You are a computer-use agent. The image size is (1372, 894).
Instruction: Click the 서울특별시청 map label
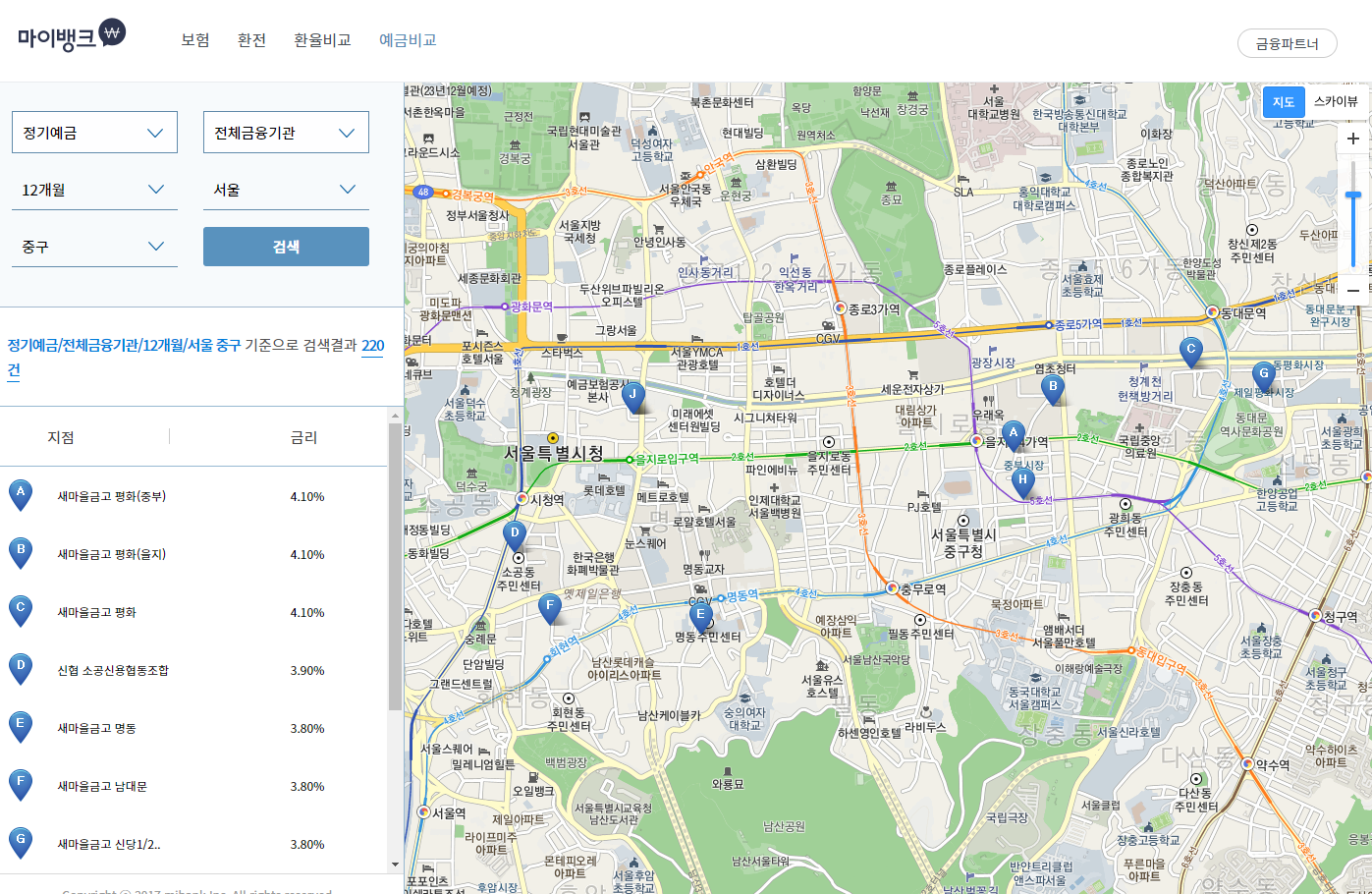pyautogui.click(x=553, y=453)
